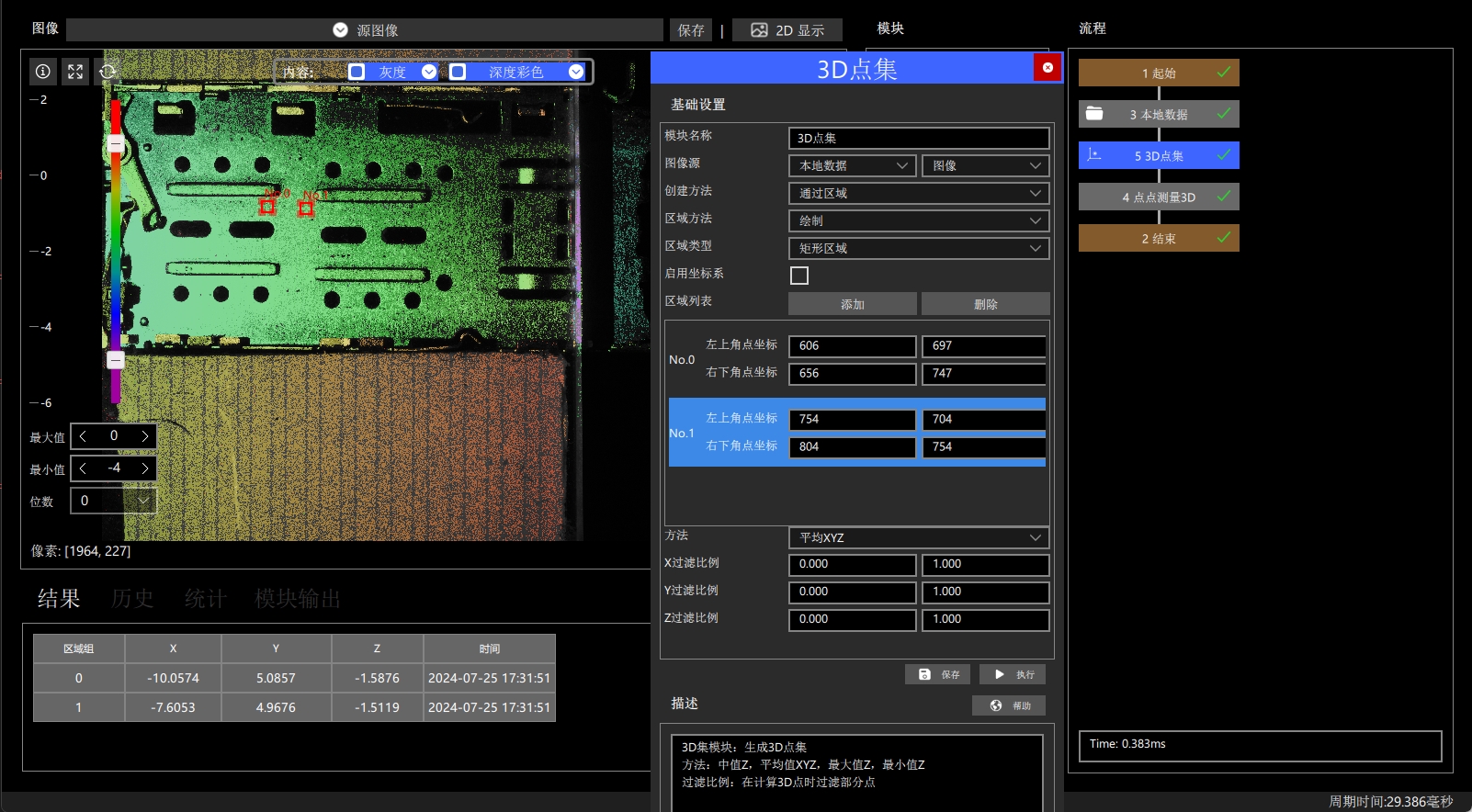
Task: Switch to the 历史 tab
Action: pyautogui.click(x=132, y=599)
